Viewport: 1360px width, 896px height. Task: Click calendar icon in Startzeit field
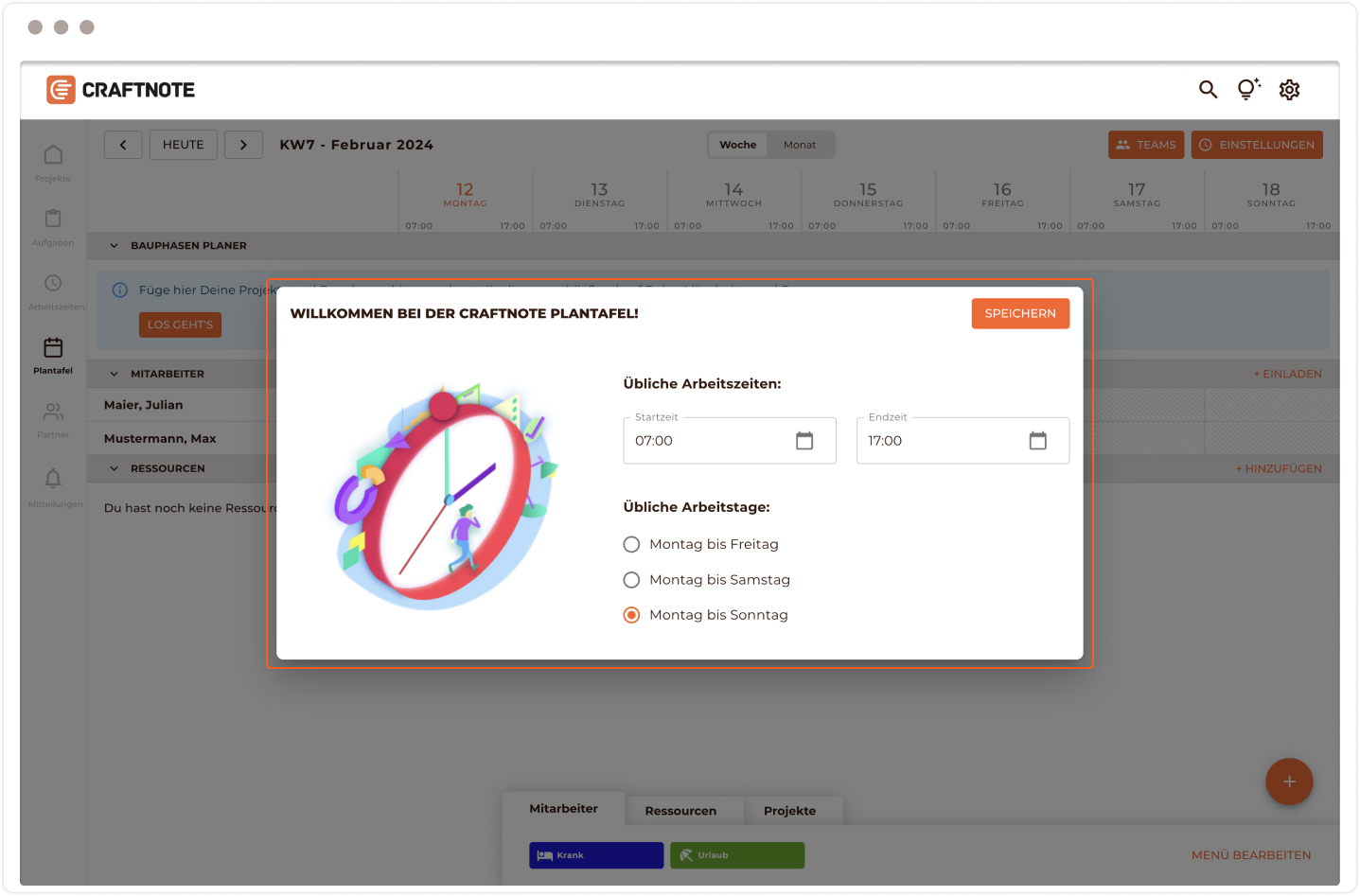[804, 441]
